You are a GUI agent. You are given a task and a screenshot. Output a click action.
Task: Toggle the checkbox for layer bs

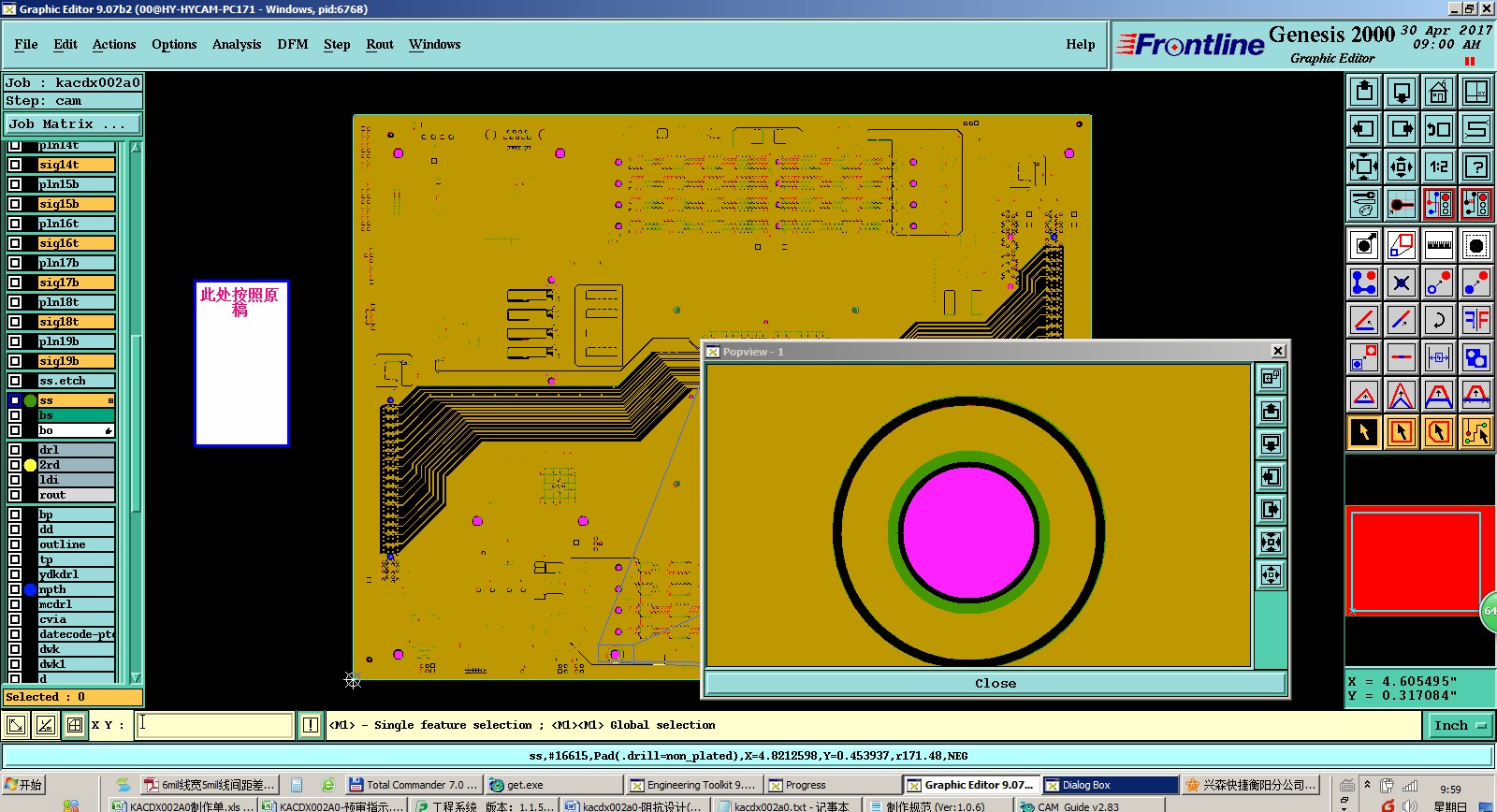(x=15, y=415)
